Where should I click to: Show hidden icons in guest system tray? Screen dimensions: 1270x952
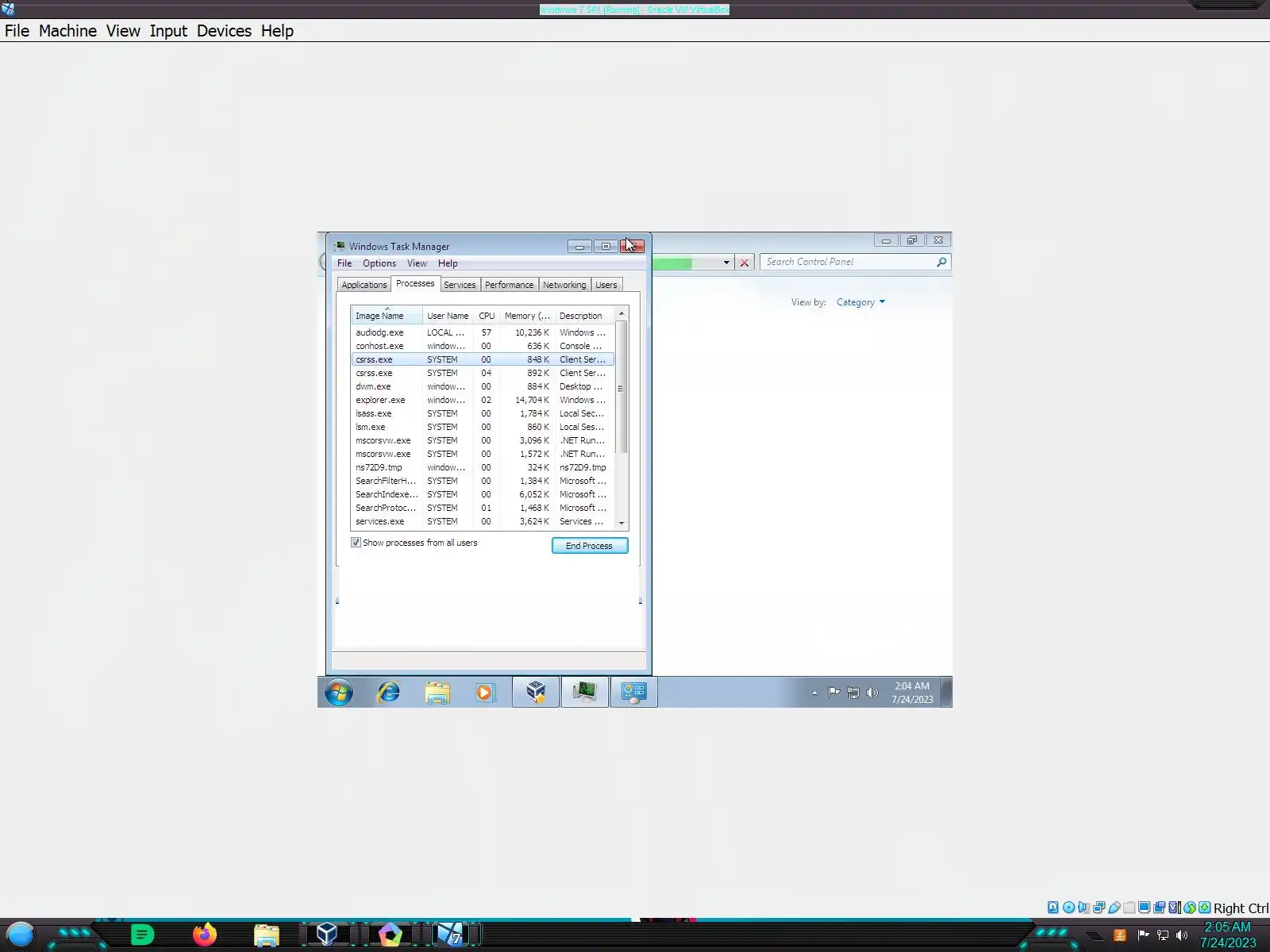(814, 693)
